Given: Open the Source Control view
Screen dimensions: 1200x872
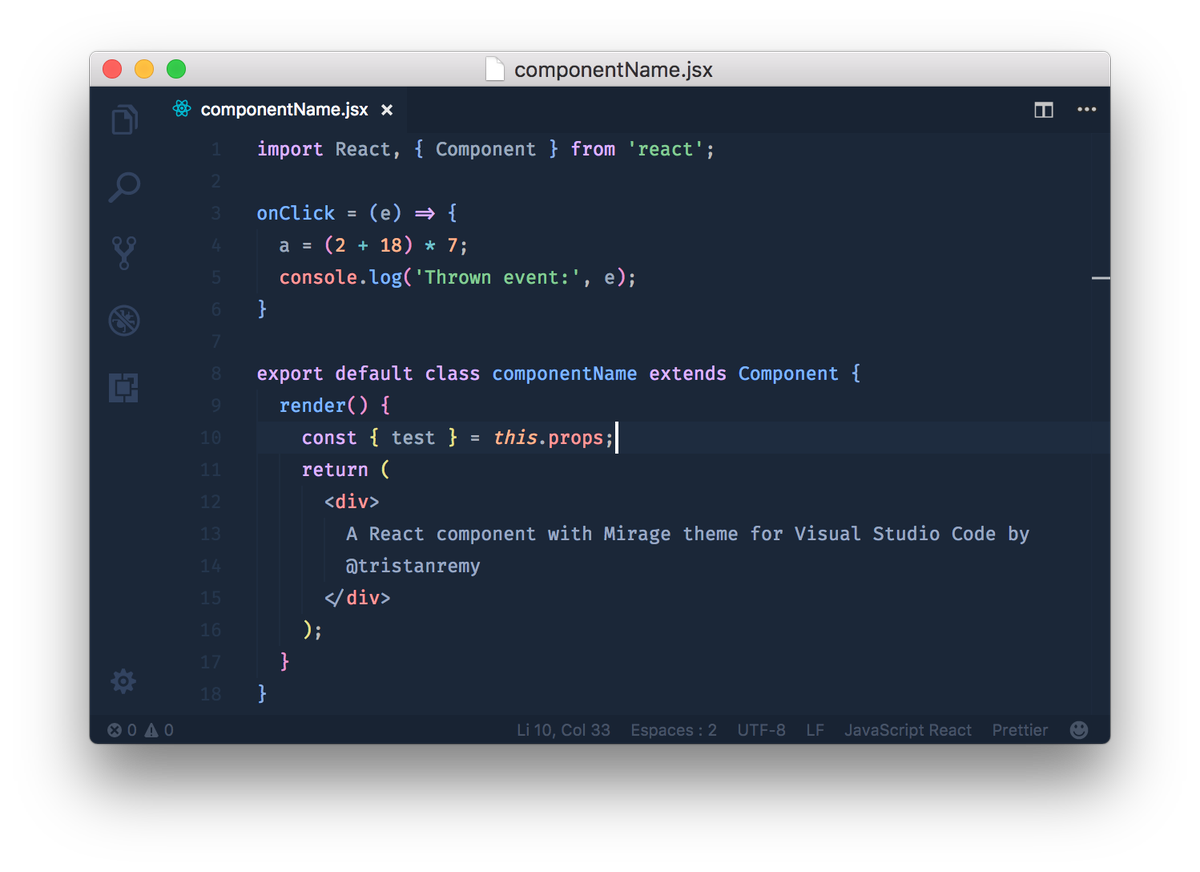Looking at the screenshot, I should 123,252.
